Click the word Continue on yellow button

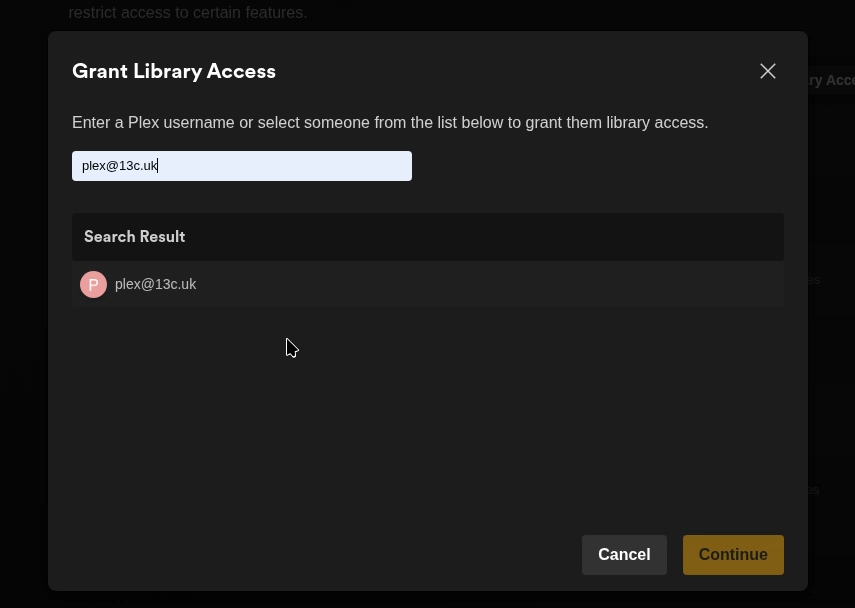[x=733, y=555]
